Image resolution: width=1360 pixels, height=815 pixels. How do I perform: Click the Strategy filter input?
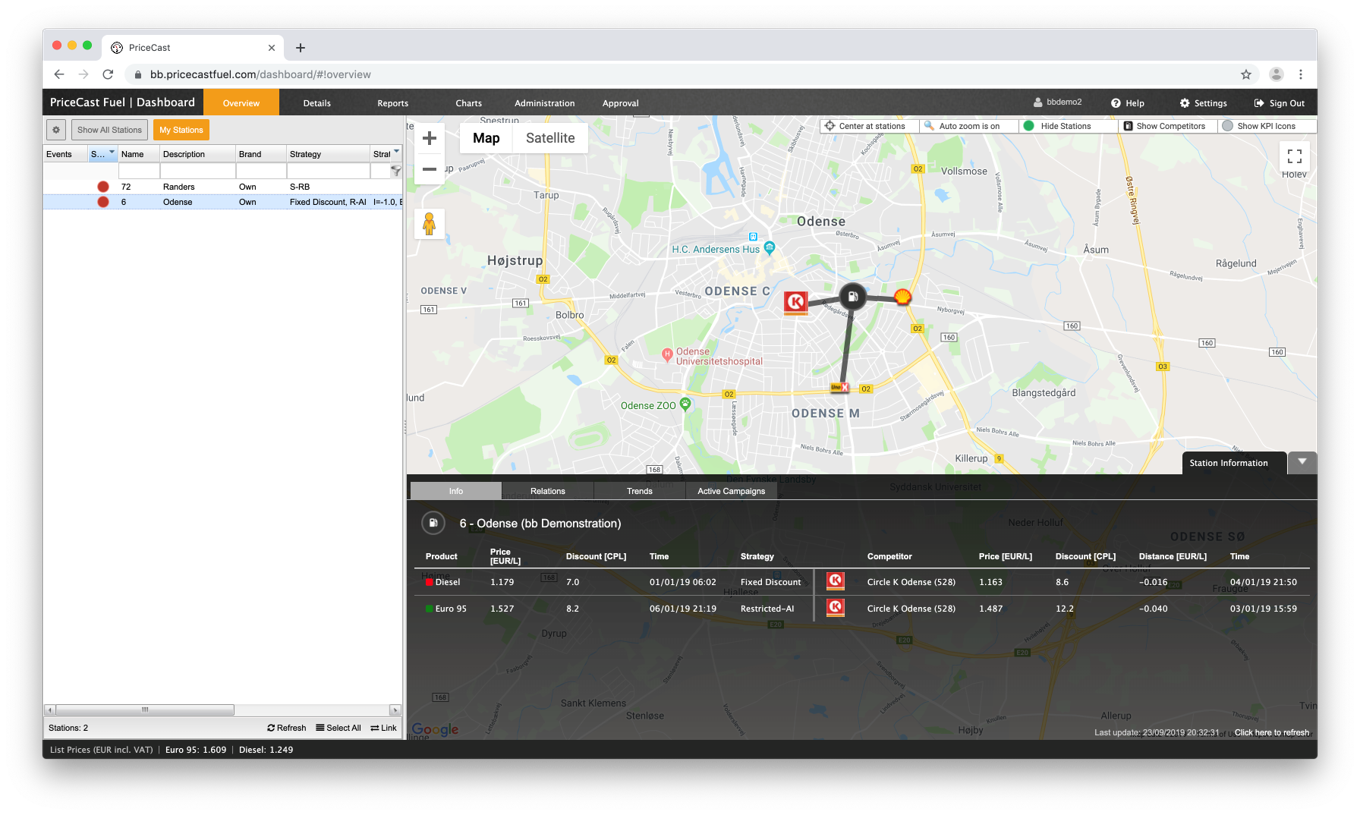(x=328, y=171)
